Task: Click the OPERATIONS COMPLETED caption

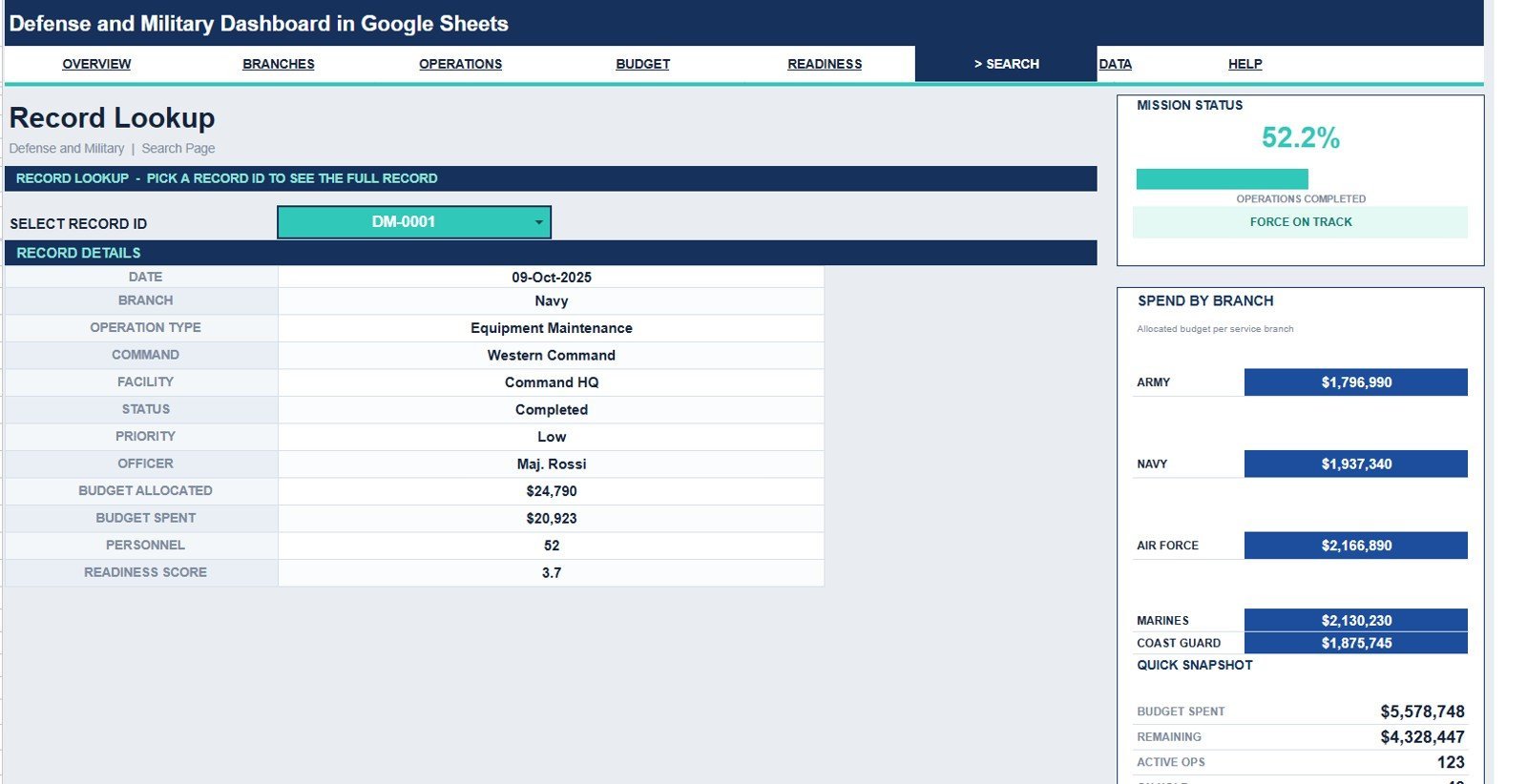Action: click(1300, 199)
